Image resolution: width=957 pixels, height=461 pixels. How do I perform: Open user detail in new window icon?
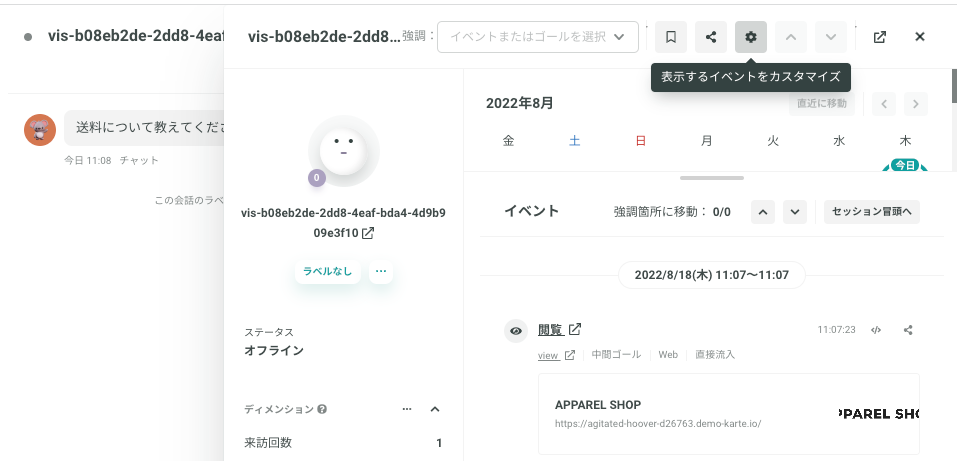click(879, 37)
